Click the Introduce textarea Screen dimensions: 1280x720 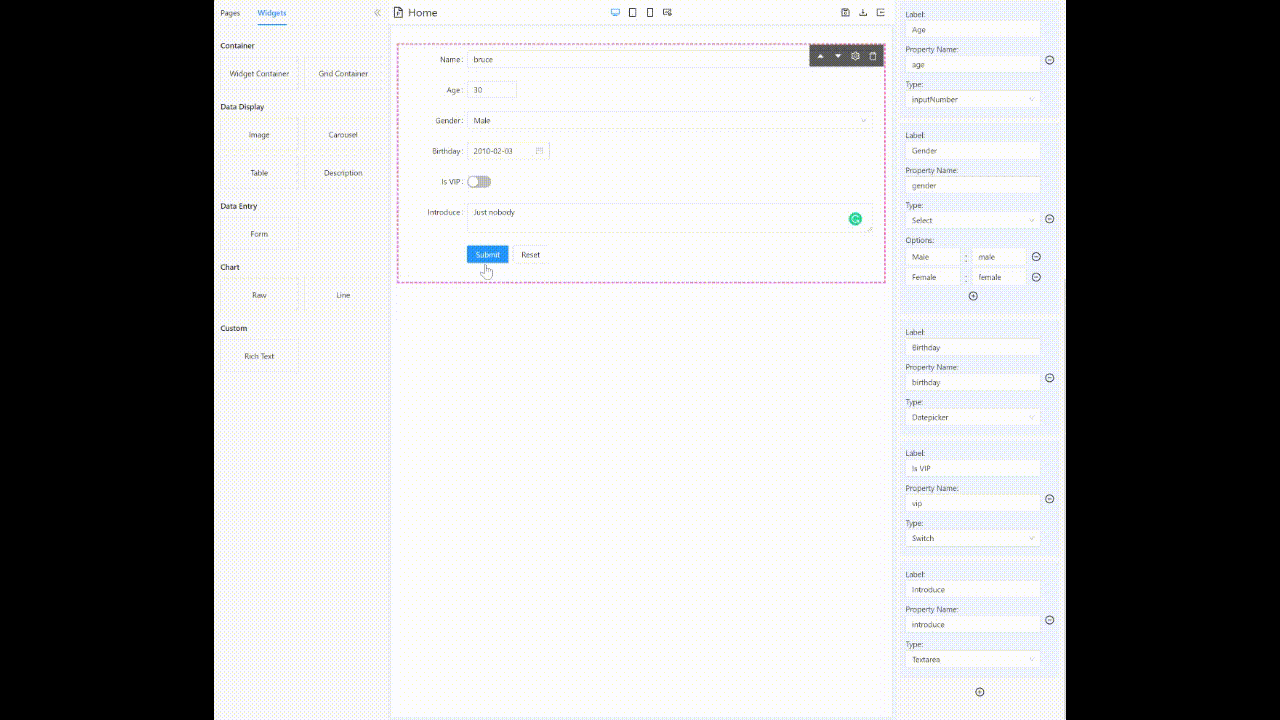click(x=670, y=218)
